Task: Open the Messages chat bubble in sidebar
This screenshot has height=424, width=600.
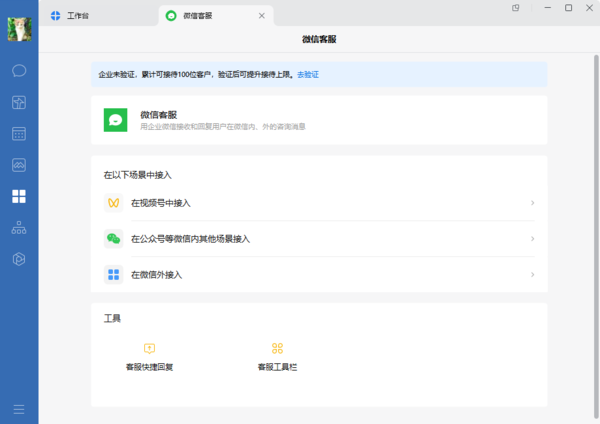Action: coord(19,71)
